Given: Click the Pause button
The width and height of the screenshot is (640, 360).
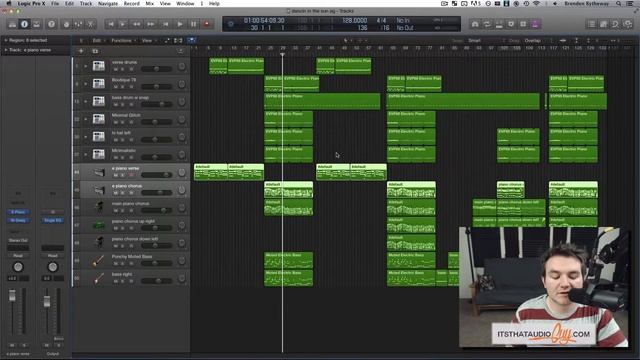Looking at the screenshot, I should [x=193, y=24].
